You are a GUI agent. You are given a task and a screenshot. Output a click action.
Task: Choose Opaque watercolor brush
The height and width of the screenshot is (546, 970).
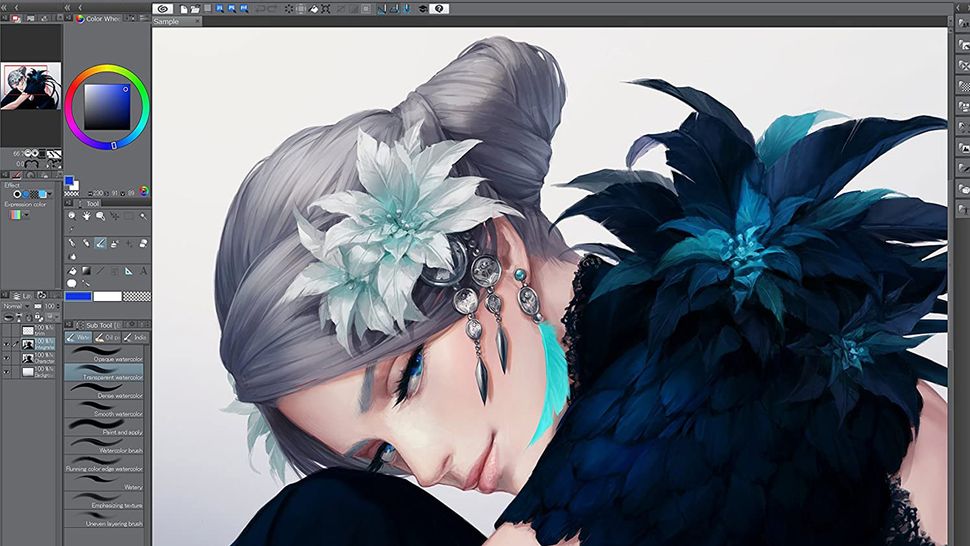[x=104, y=354]
